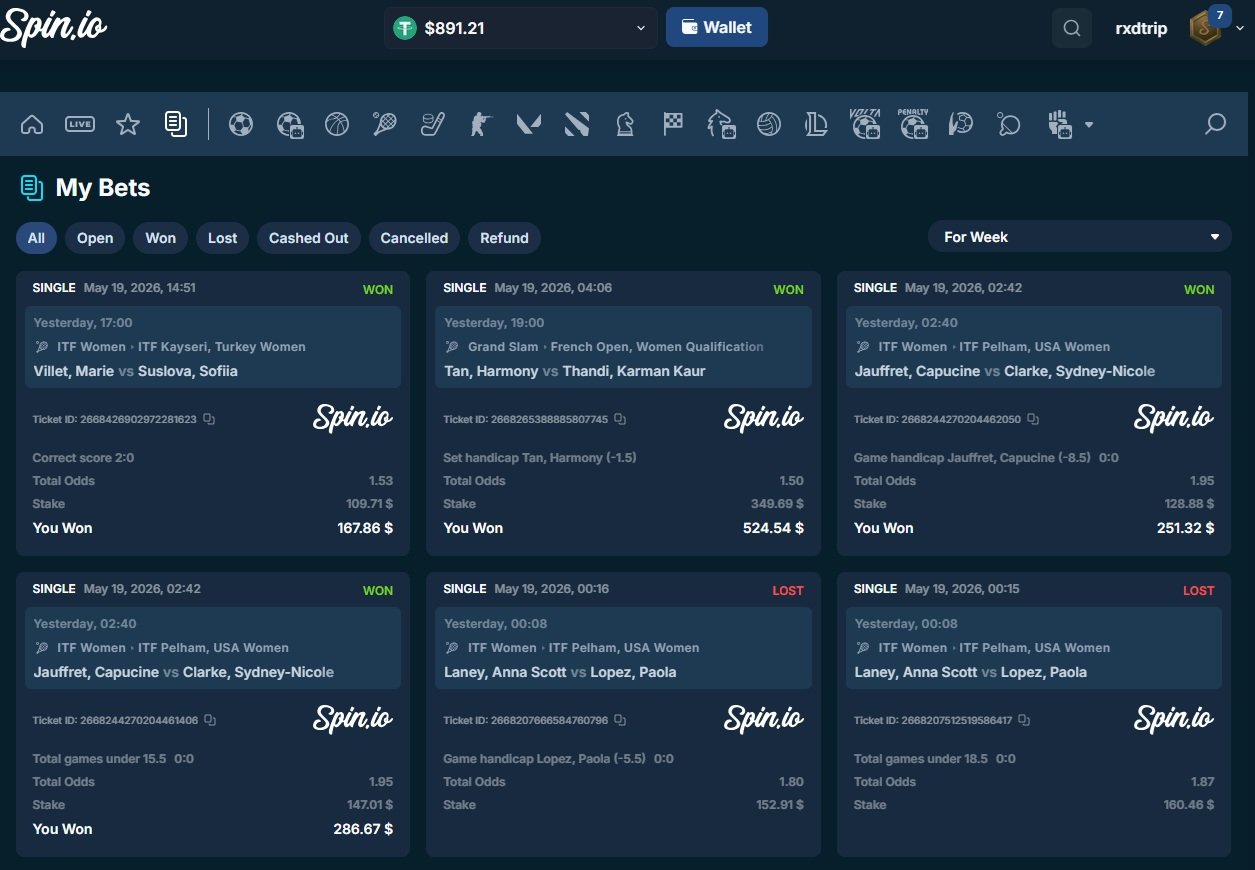Go to the Home icon in sports bar
This screenshot has height=870, width=1255.
(32, 124)
